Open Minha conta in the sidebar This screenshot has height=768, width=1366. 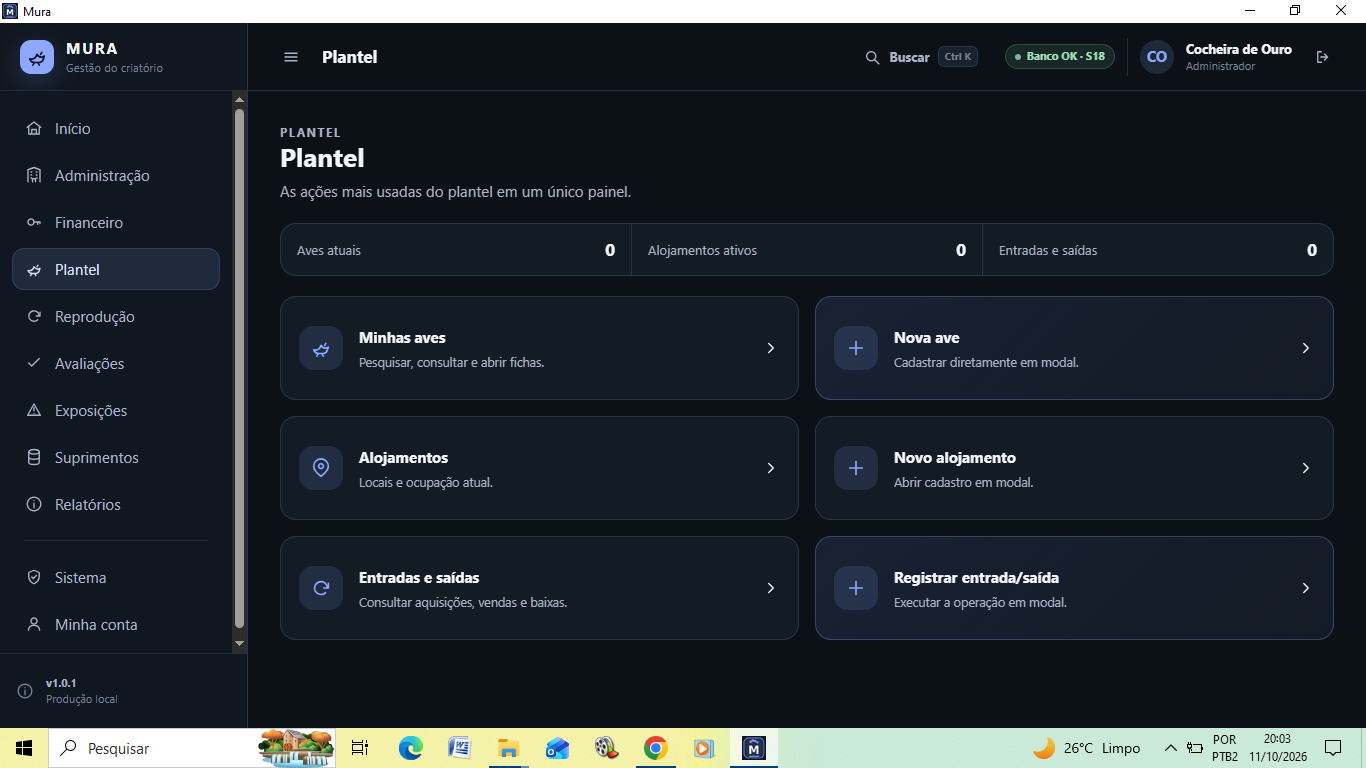tap(116, 625)
